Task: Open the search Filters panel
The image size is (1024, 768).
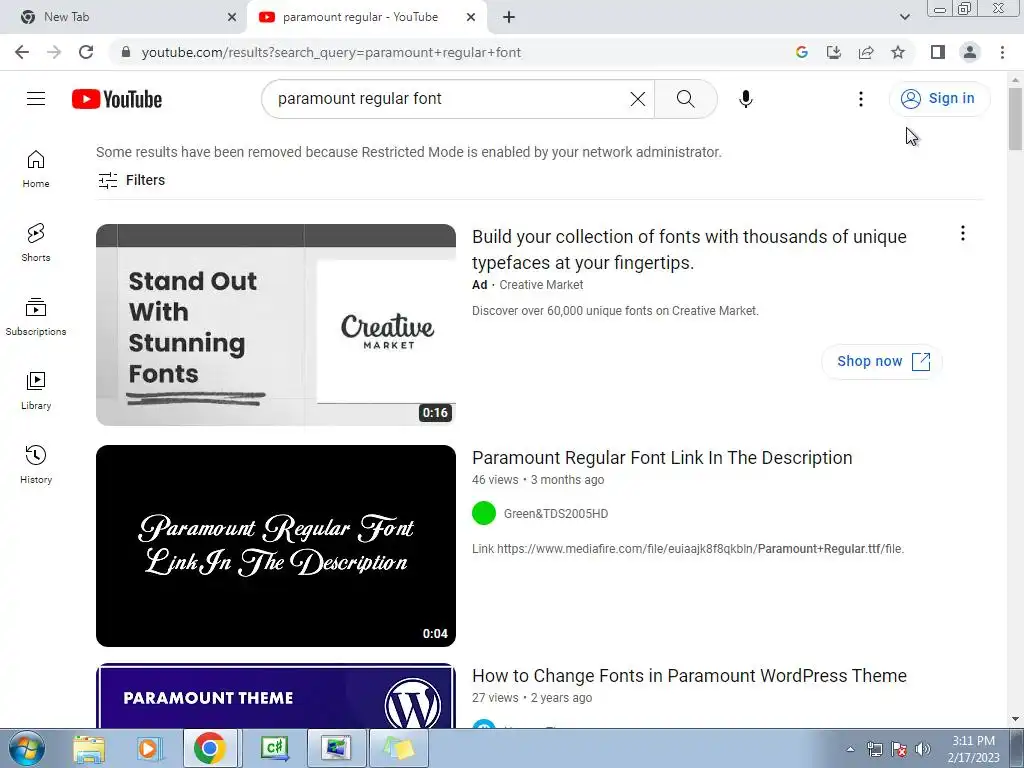Action: coord(131,180)
